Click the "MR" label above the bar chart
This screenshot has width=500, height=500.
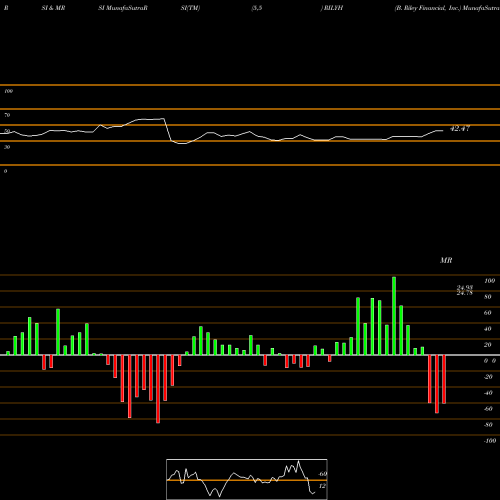[x=446, y=260]
